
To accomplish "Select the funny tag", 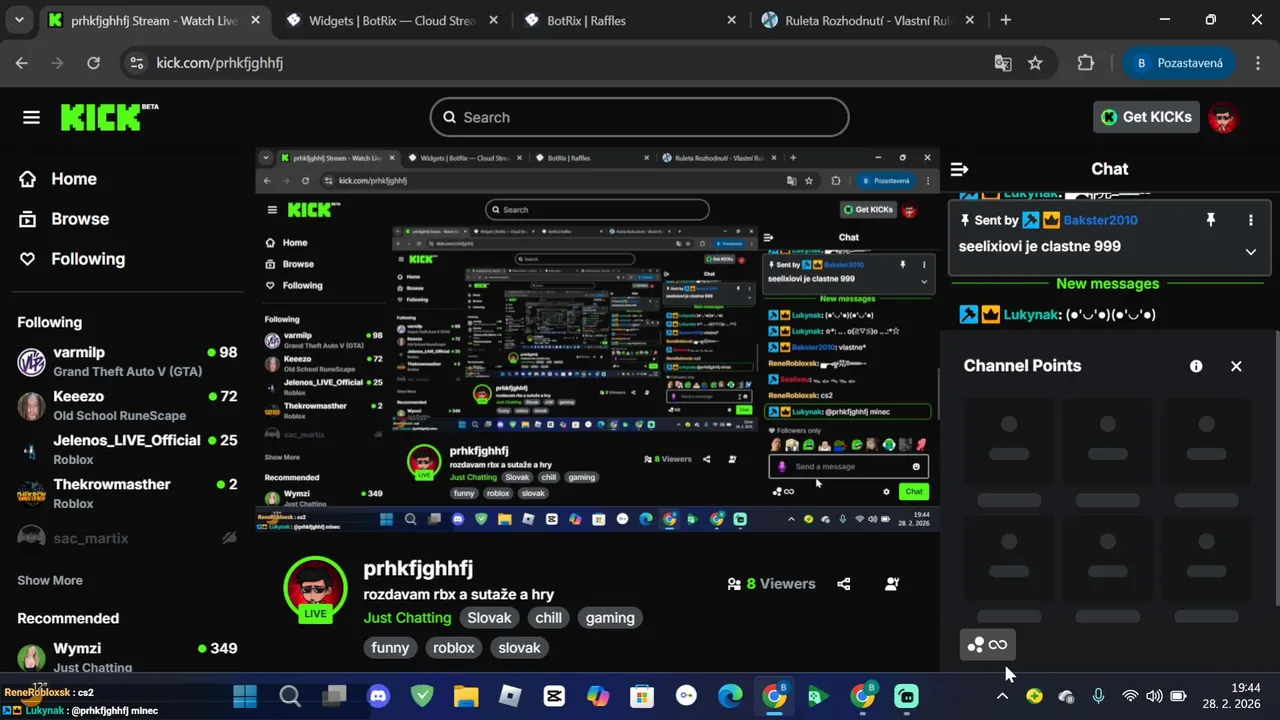I will pos(390,648).
